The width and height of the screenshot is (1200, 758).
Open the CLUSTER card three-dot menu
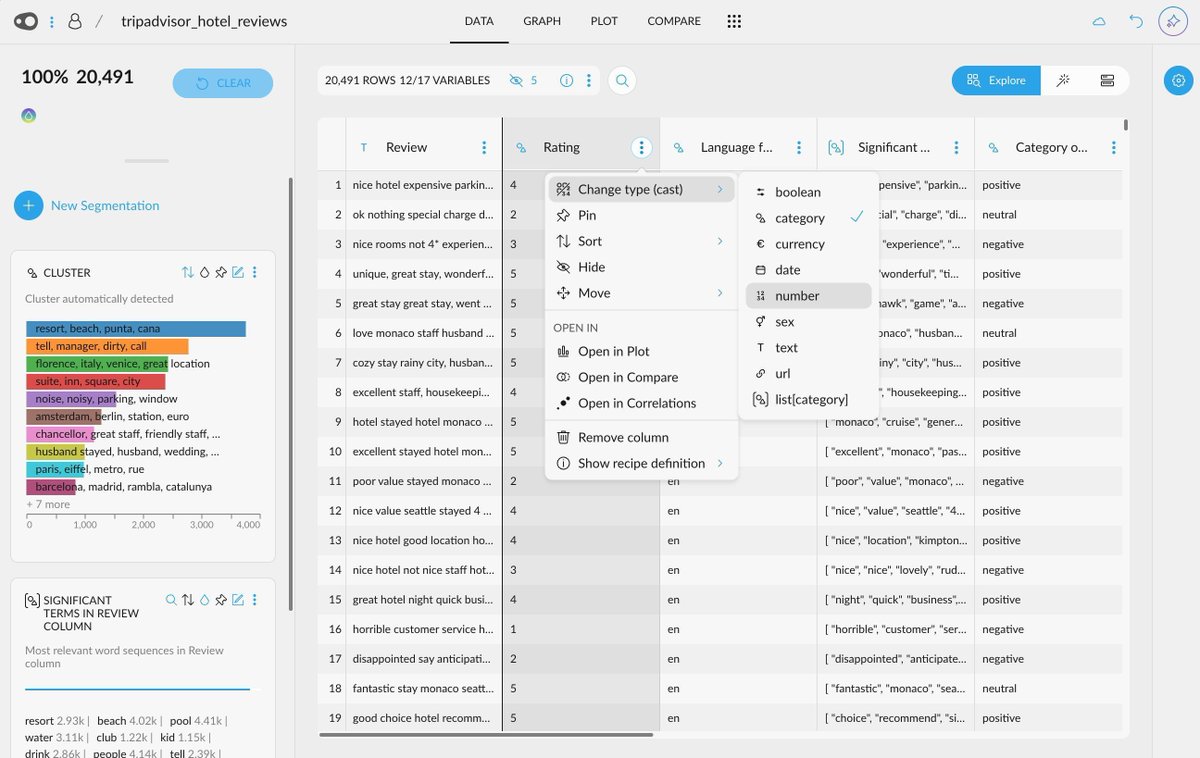[x=255, y=272]
